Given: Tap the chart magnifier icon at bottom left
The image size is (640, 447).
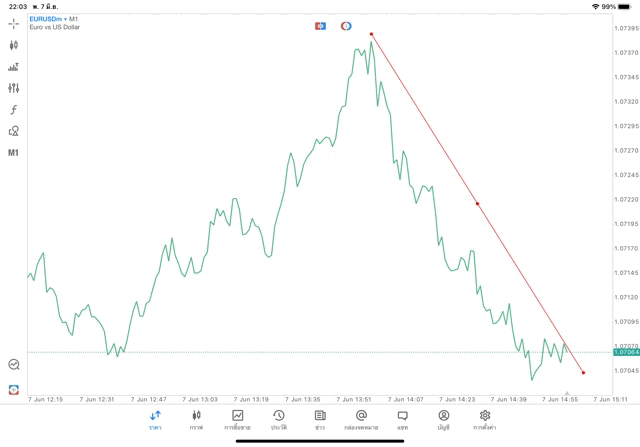Looking at the screenshot, I should pyautogui.click(x=14, y=365).
